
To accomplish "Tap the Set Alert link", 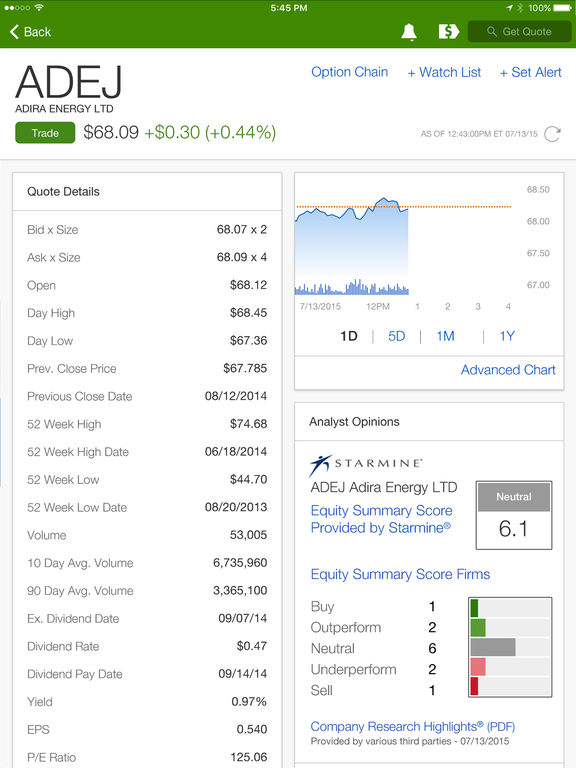I will 530,72.
